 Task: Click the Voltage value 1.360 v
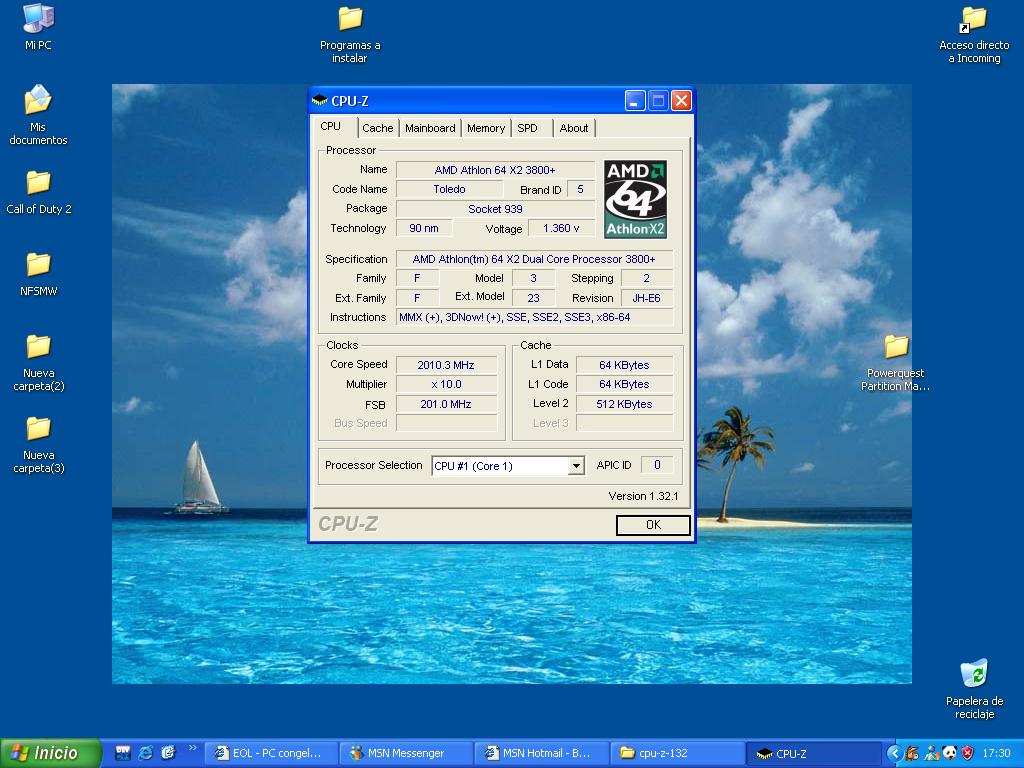pyautogui.click(x=561, y=228)
